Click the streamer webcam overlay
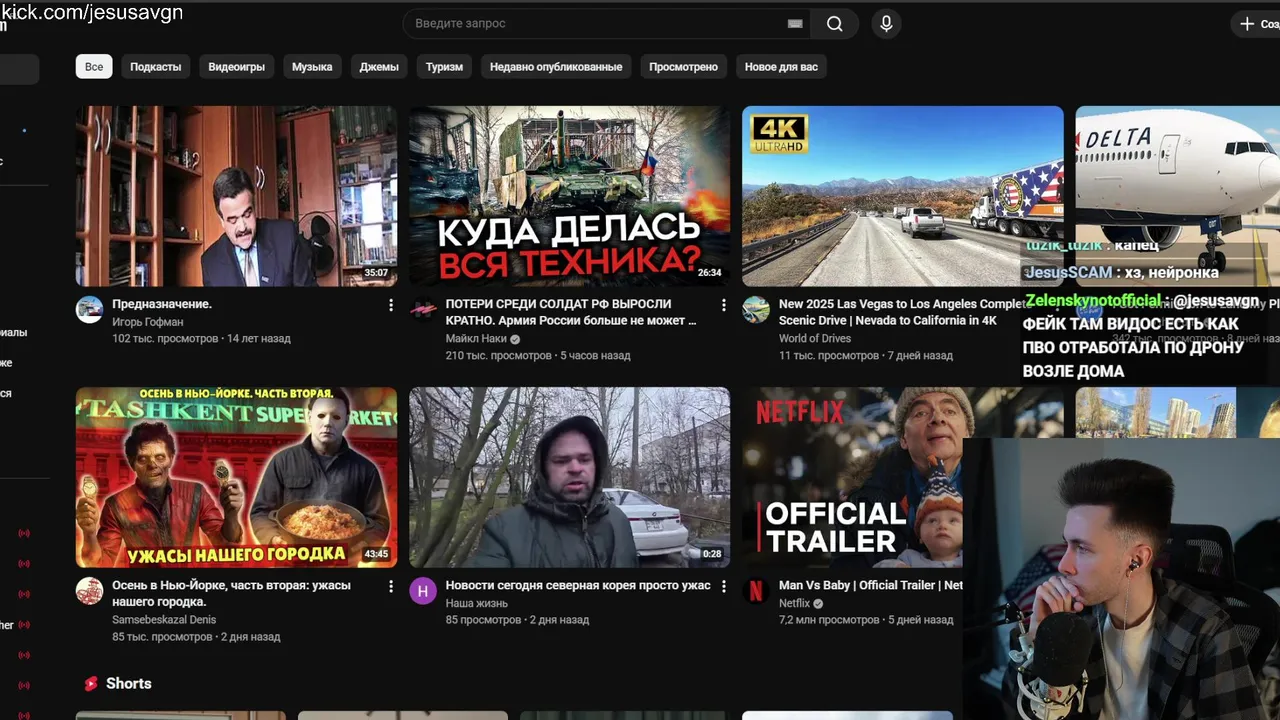 pyautogui.click(x=1121, y=579)
